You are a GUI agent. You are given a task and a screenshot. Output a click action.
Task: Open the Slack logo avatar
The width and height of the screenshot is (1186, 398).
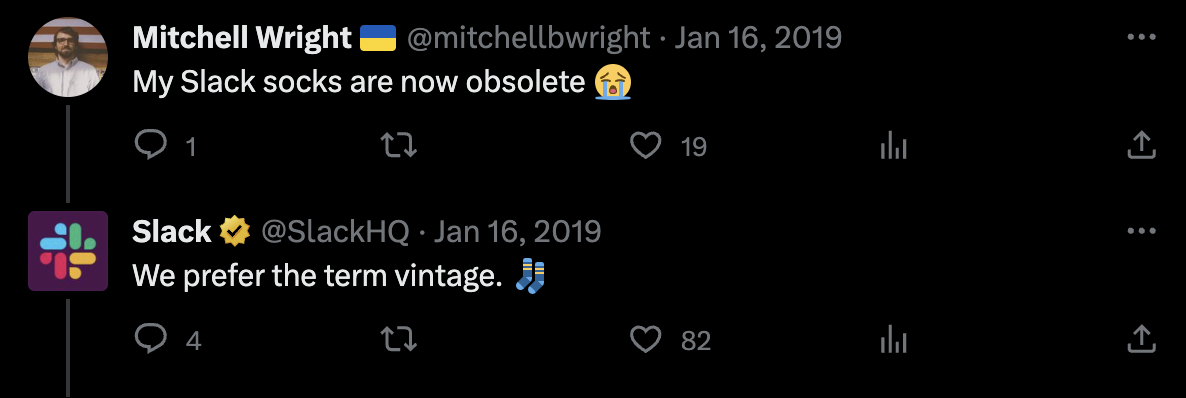tap(68, 251)
